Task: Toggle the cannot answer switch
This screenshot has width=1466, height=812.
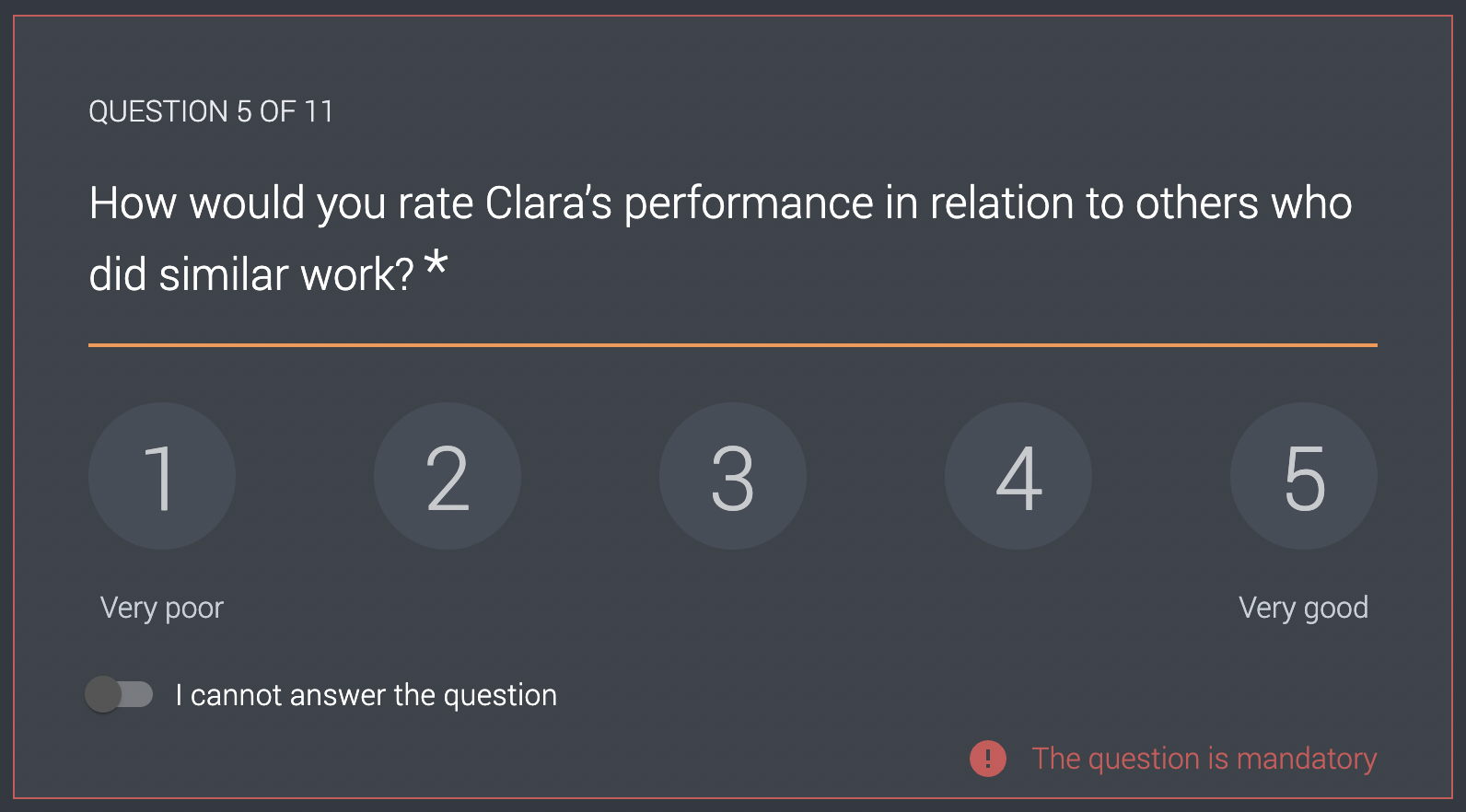Action: click(119, 694)
